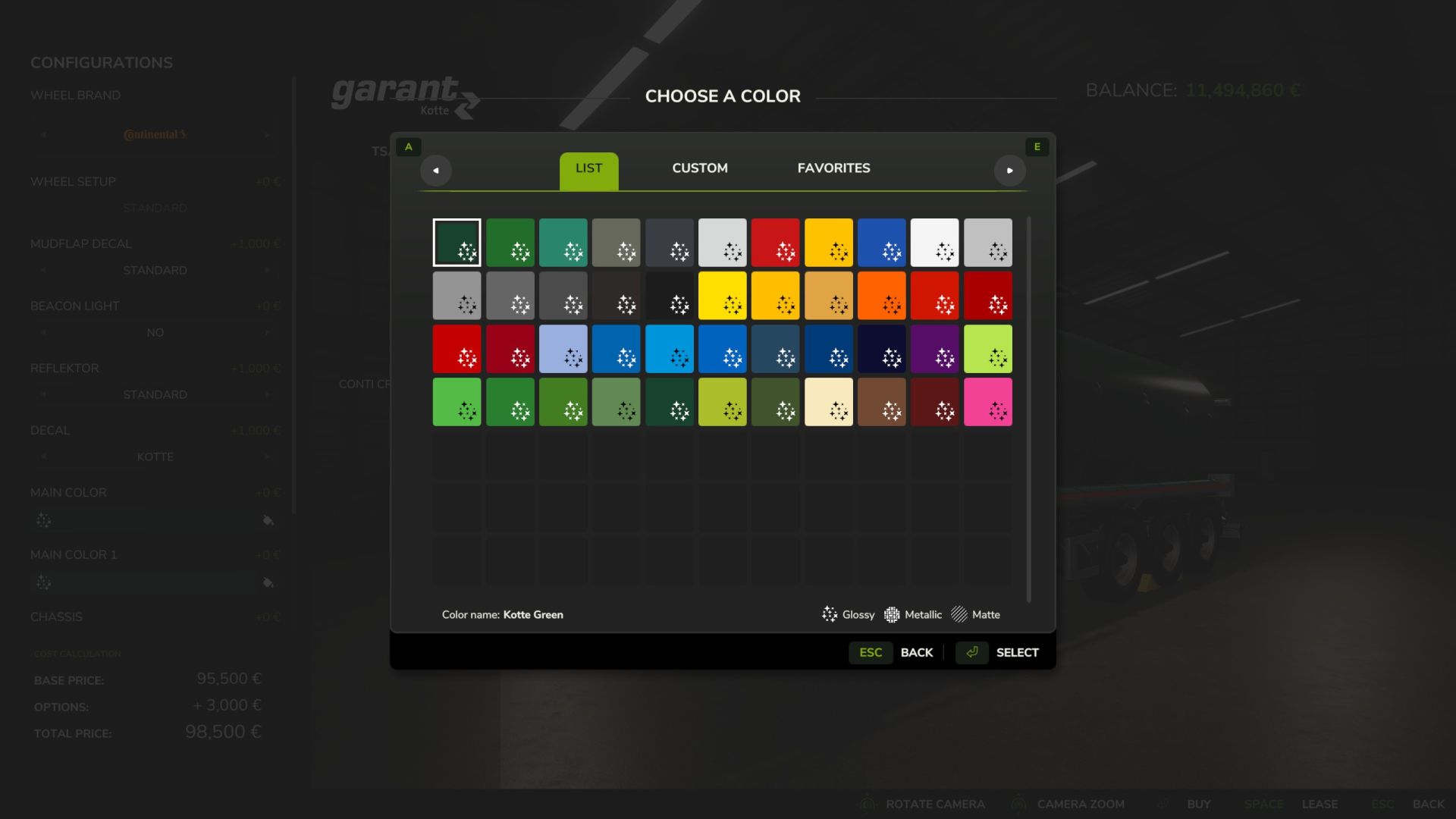Image resolution: width=1456 pixels, height=819 pixels.
Task: Click the Matte material legend icon
Action: (959, 614)
